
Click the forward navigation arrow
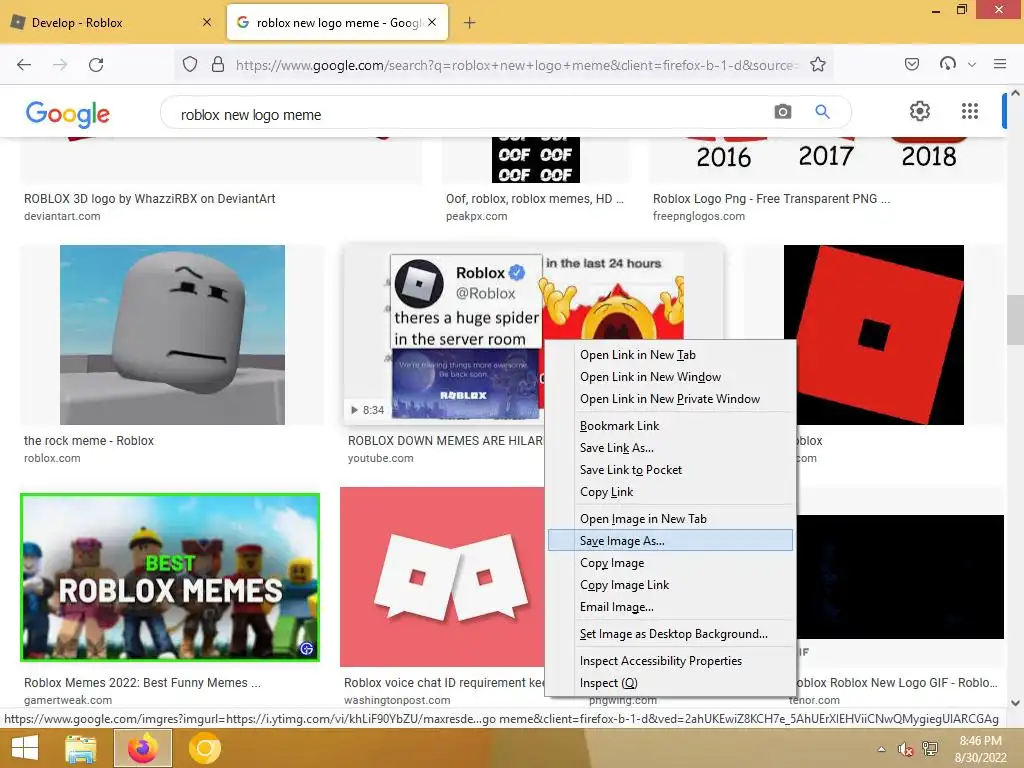[x=60, y=65]
